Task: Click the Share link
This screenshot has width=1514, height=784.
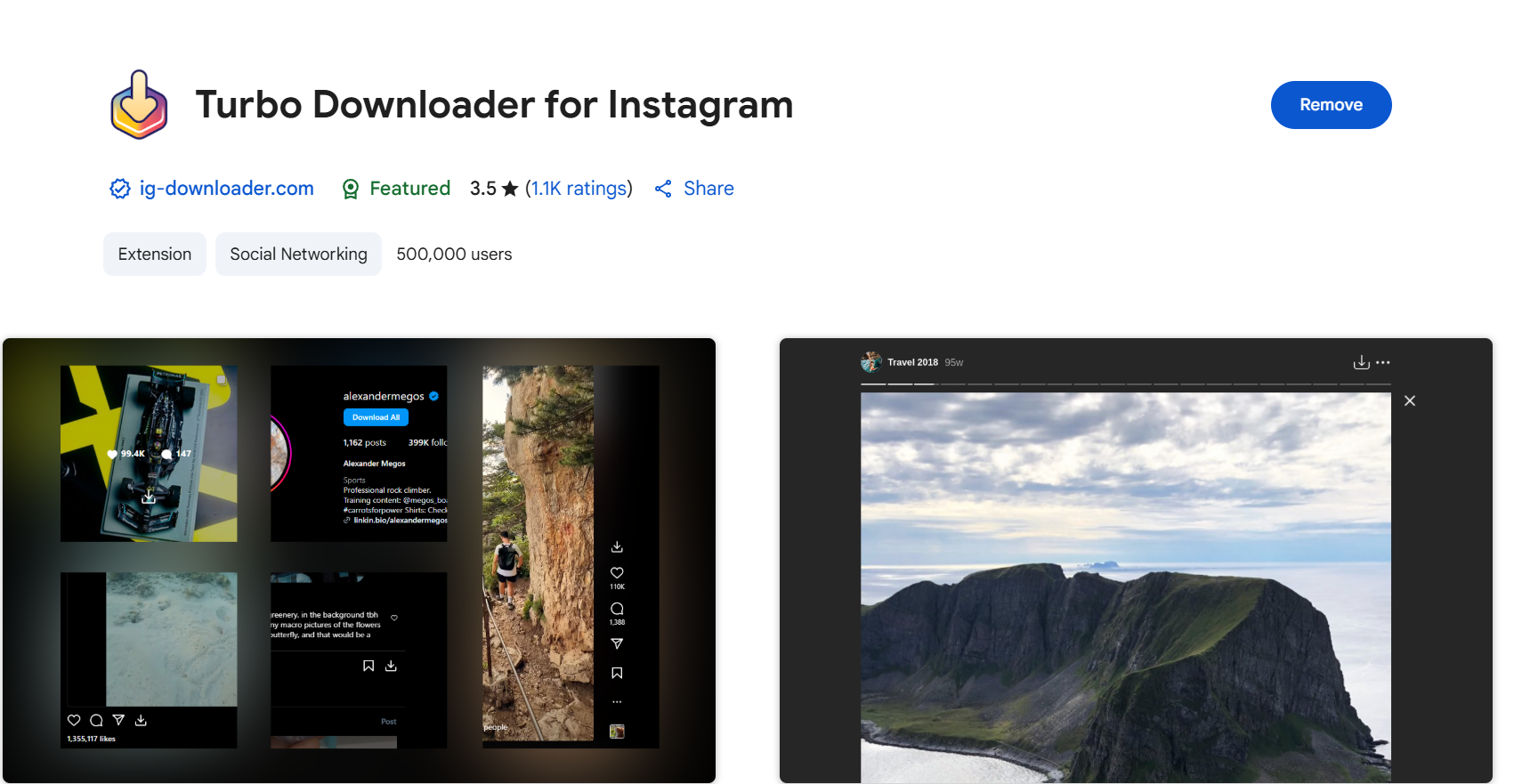Action: tap(708, 189)
